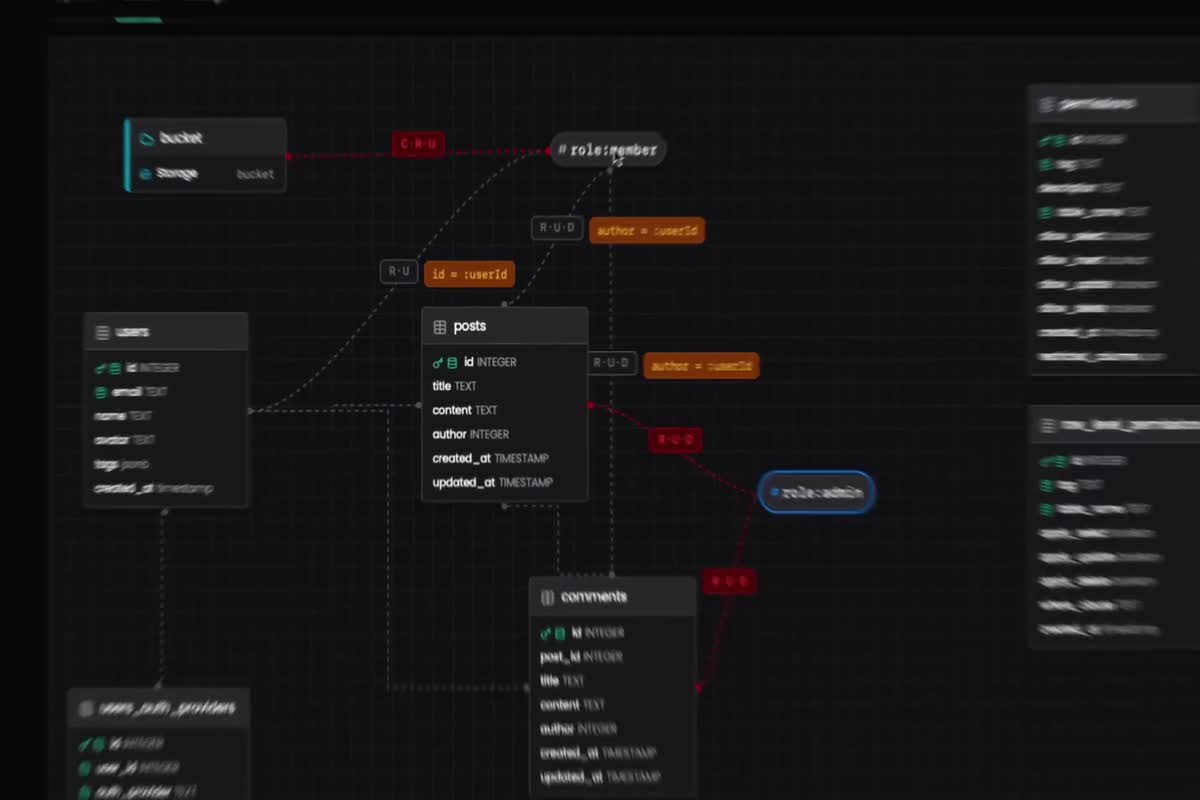Image resolution: width=1200 pixels, height=800 pixels.
Task: Click the comments author INTEGER row
Action: (x=612, y=729)
